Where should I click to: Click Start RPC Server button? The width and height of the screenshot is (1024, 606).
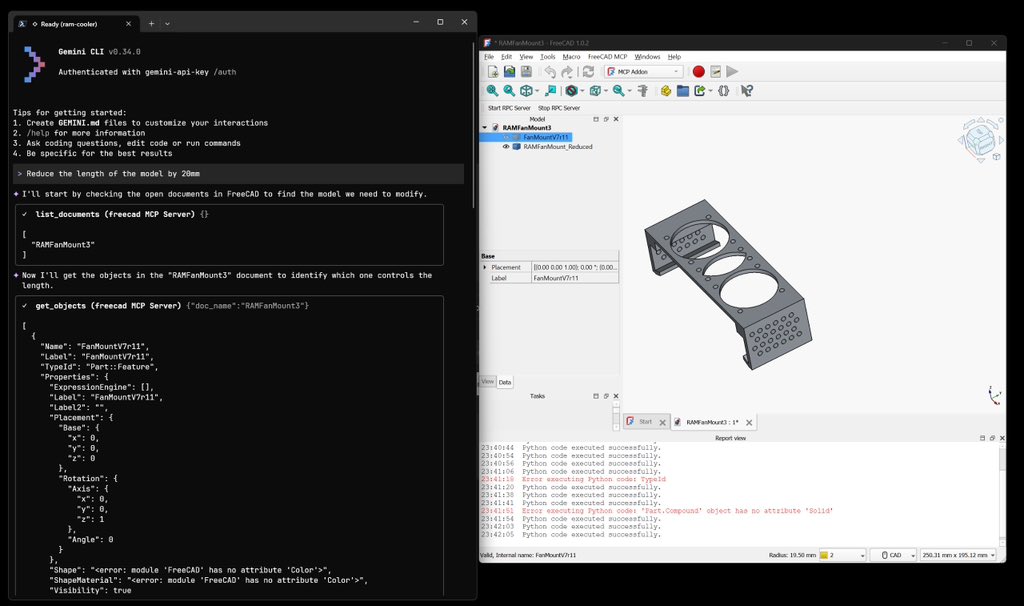point(509,108)
